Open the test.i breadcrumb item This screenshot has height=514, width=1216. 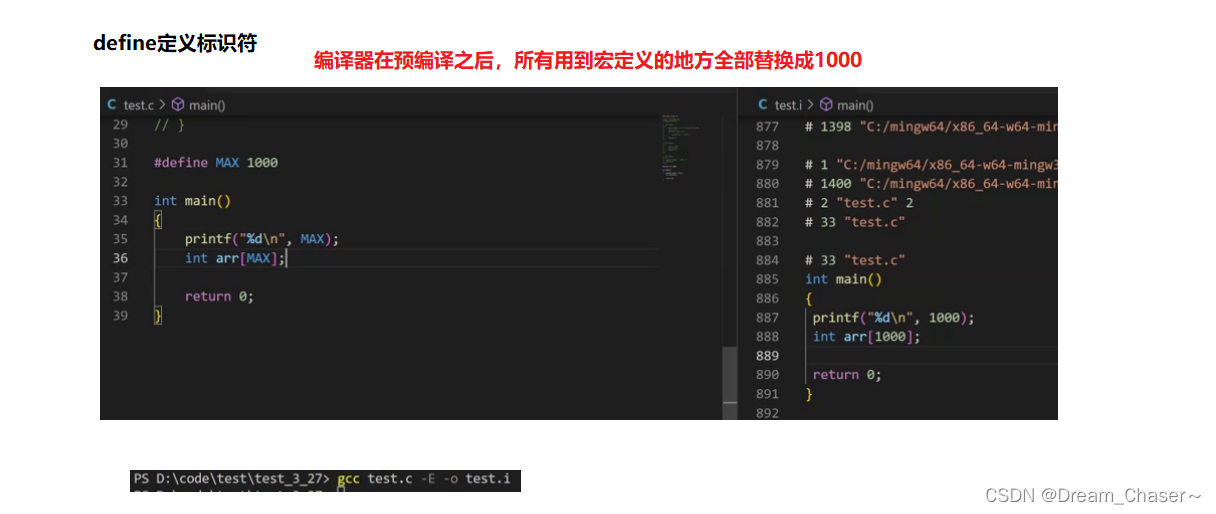[x=788, y=105]
